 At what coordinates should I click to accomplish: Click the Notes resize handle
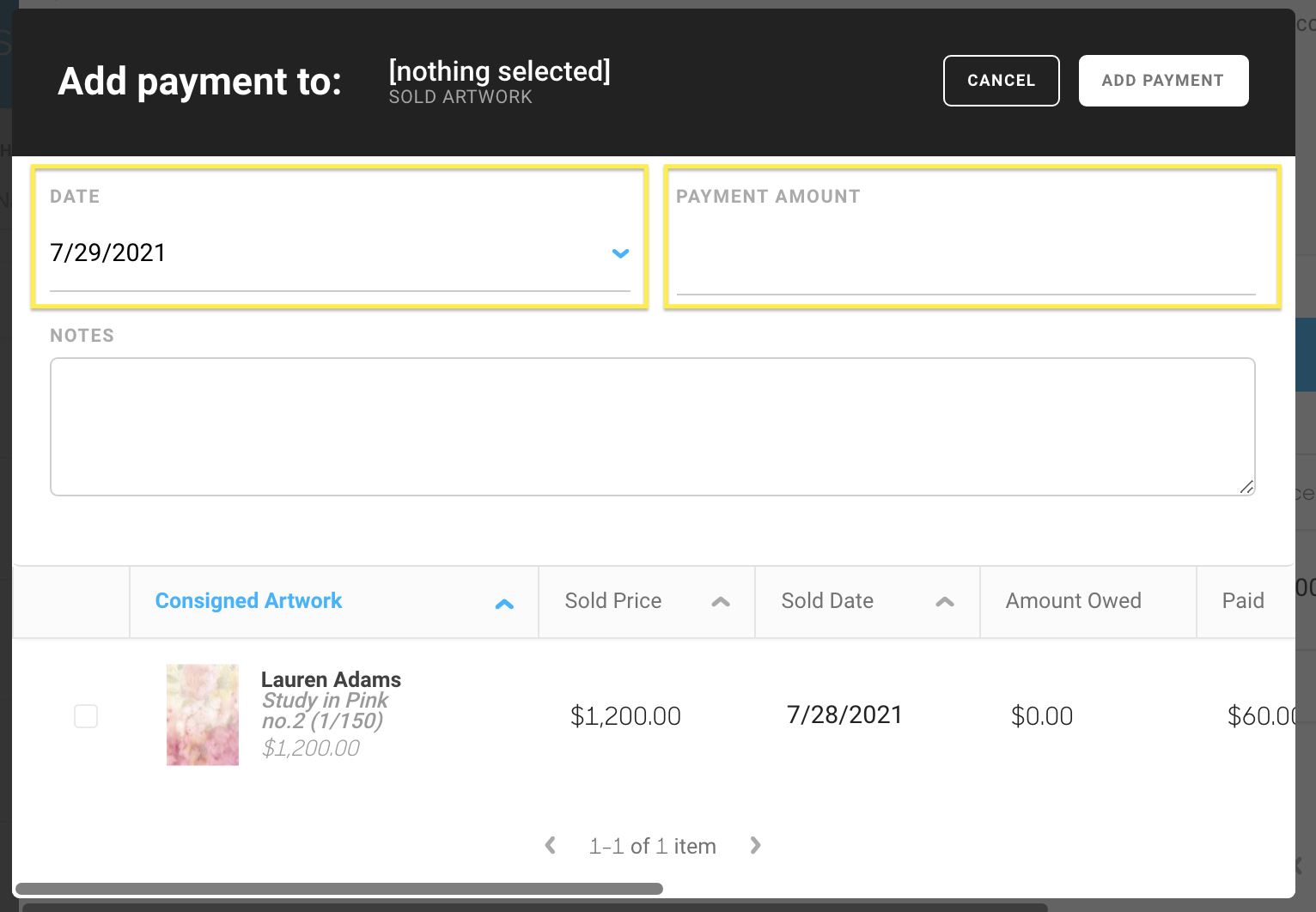pos(1246,488)
